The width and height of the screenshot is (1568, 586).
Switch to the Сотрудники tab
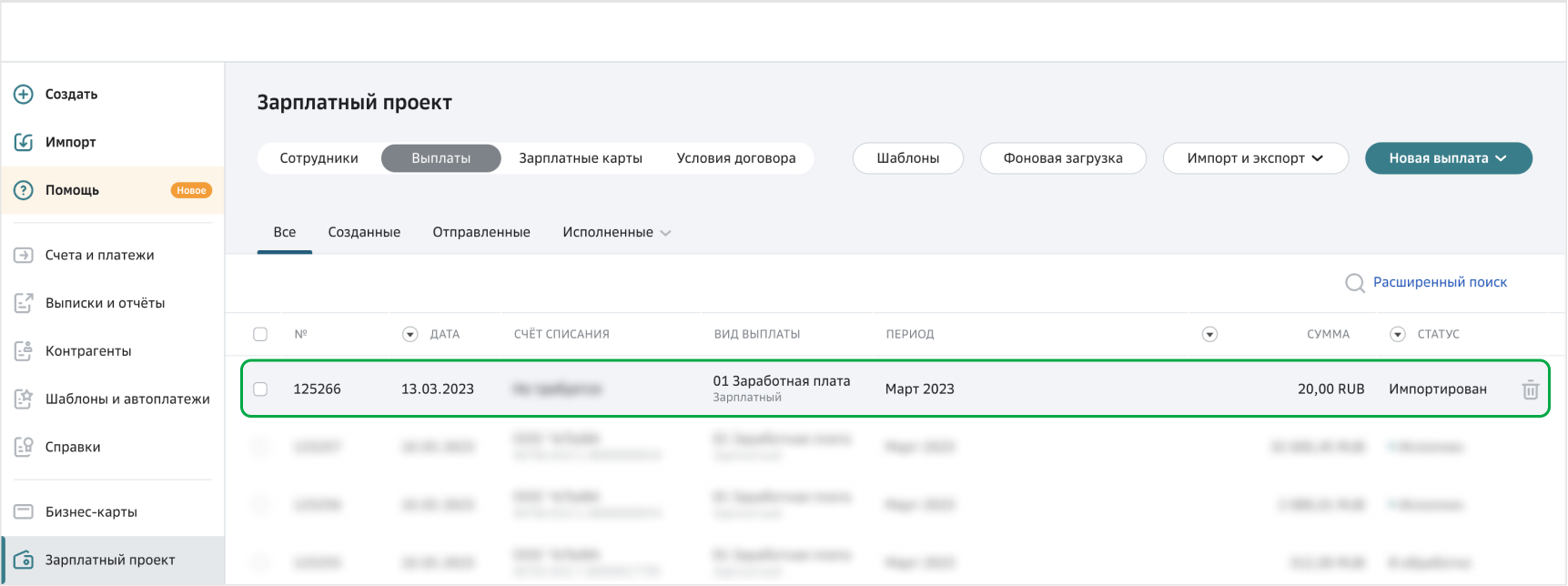[319, 158]
